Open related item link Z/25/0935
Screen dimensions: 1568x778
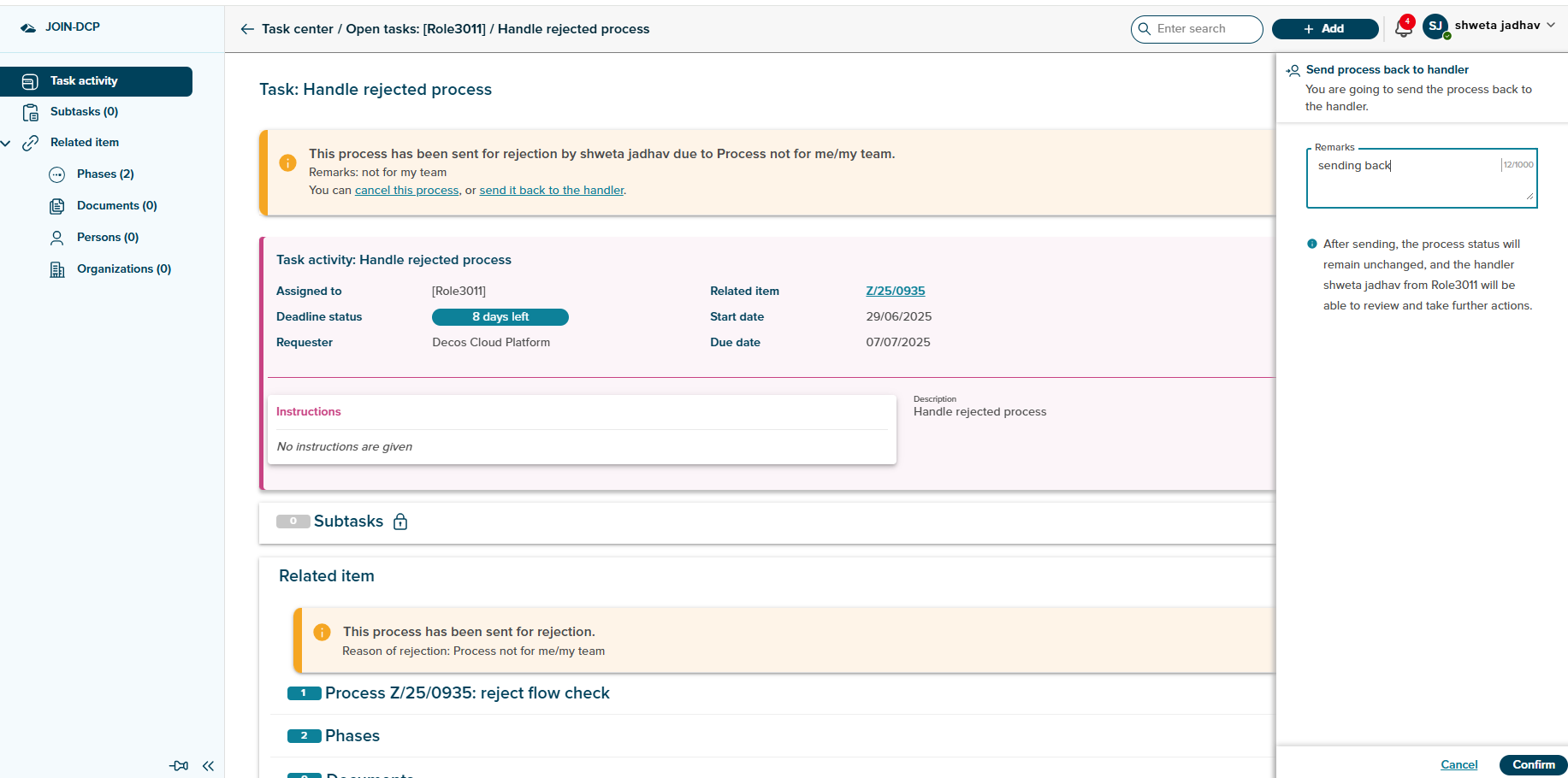[x=895, y=292]
